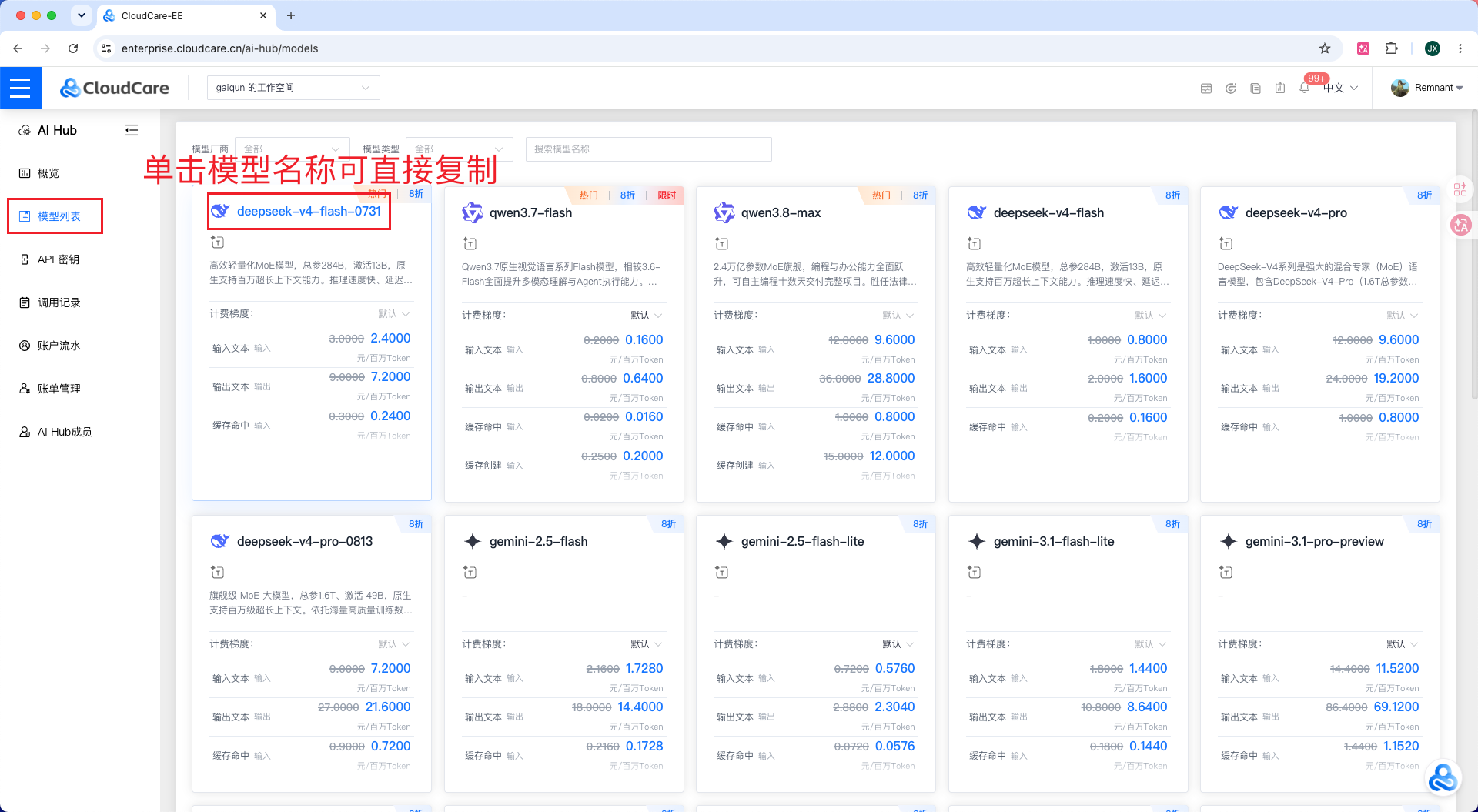1478x812 pixels.
Task: Click the copy icon under deepseek-v4-flash-0731
Action: pos(218,242)
